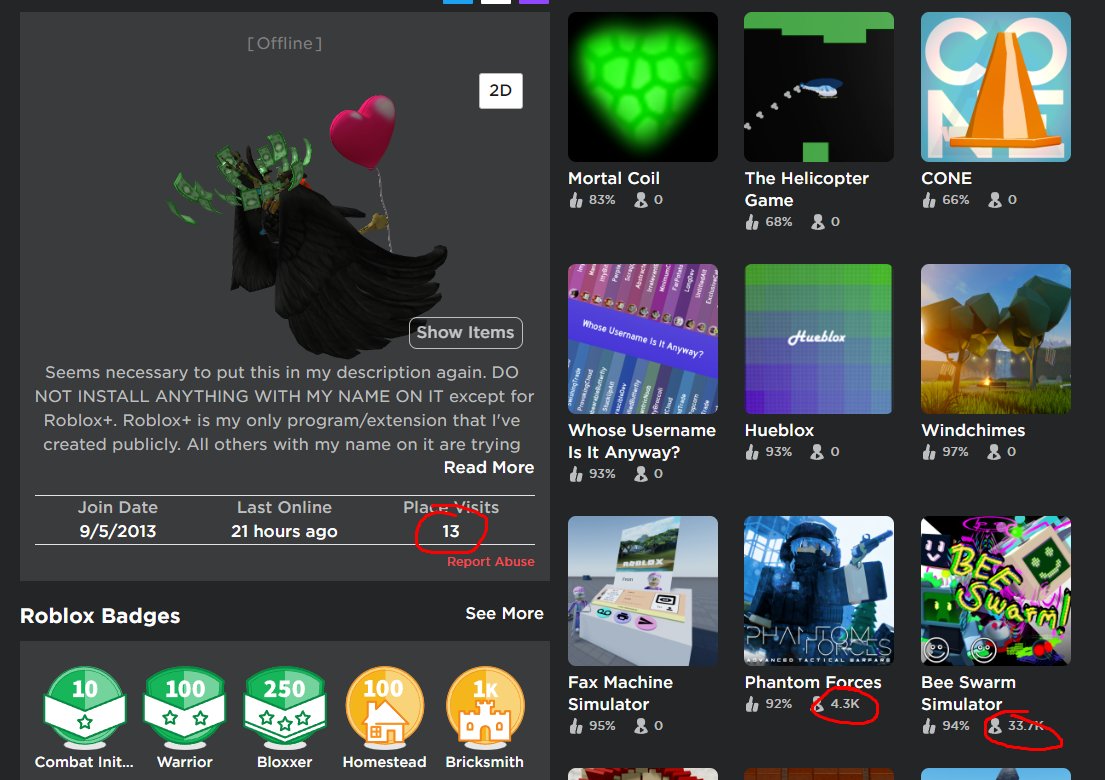This screenshot has height=780, width=1105.
Task: Click the thumbs-up icon under CONE
Action: (929, 200)
